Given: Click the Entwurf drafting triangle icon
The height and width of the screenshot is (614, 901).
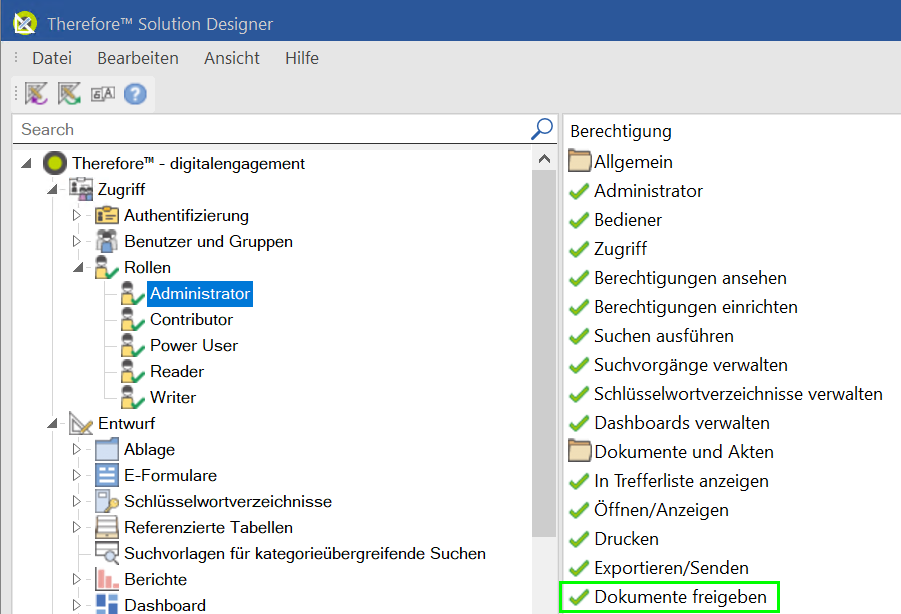Looking at the screenshot, I should [81, 423].
